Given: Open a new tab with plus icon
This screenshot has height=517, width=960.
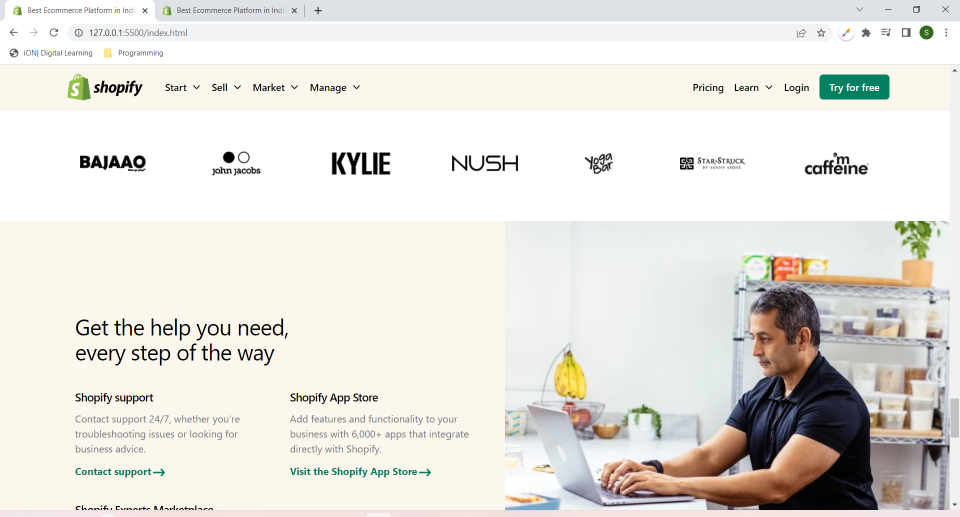Looking at the screenshot, I should pyautogui.click(x=318, y=10).
